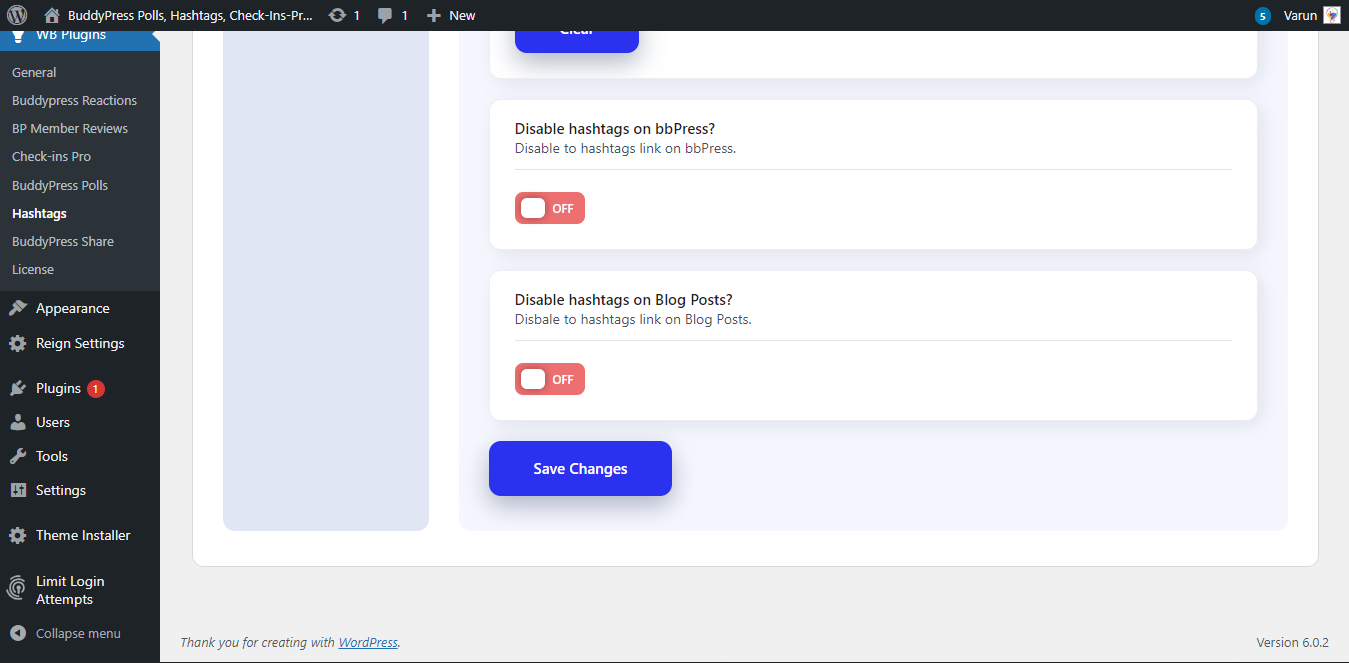Open the comments bubble icon
The width and height of the screenshot is (1349, 663).
click(385, 15)
